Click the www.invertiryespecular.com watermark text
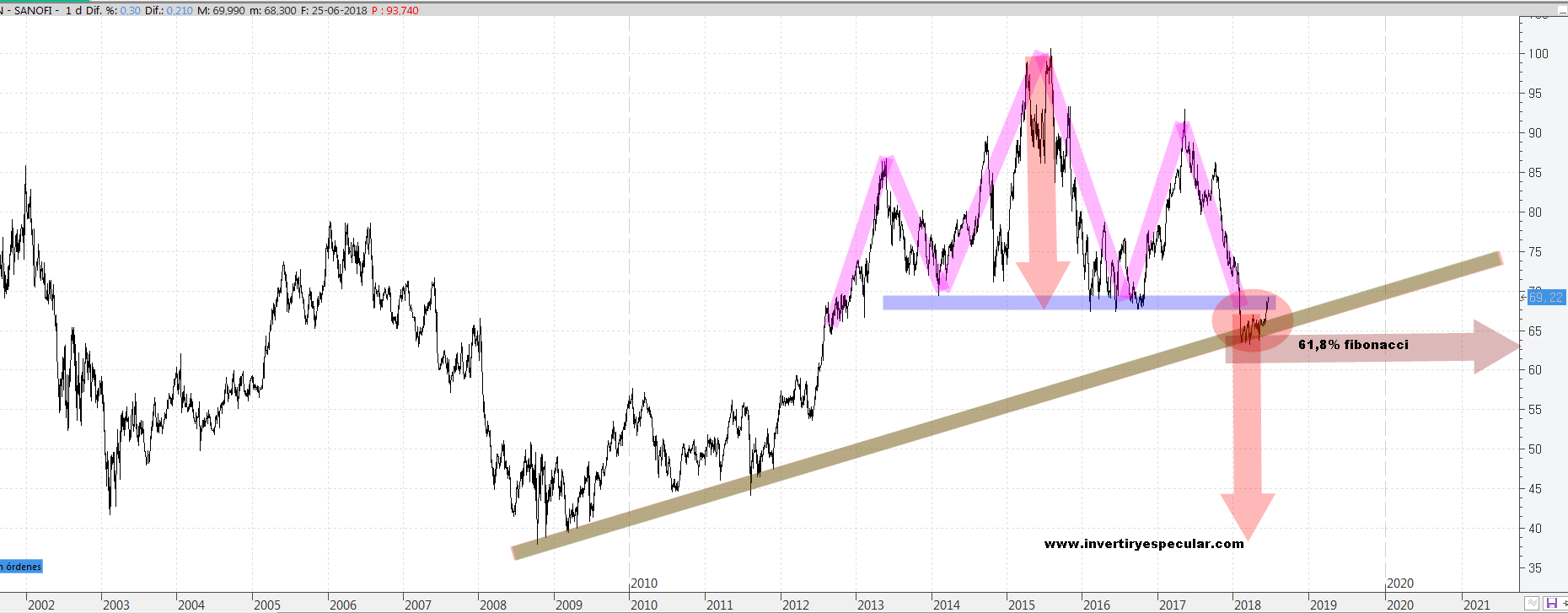Image resolution: width=1568 pixels, height=613 pixels. [1143, 544]
